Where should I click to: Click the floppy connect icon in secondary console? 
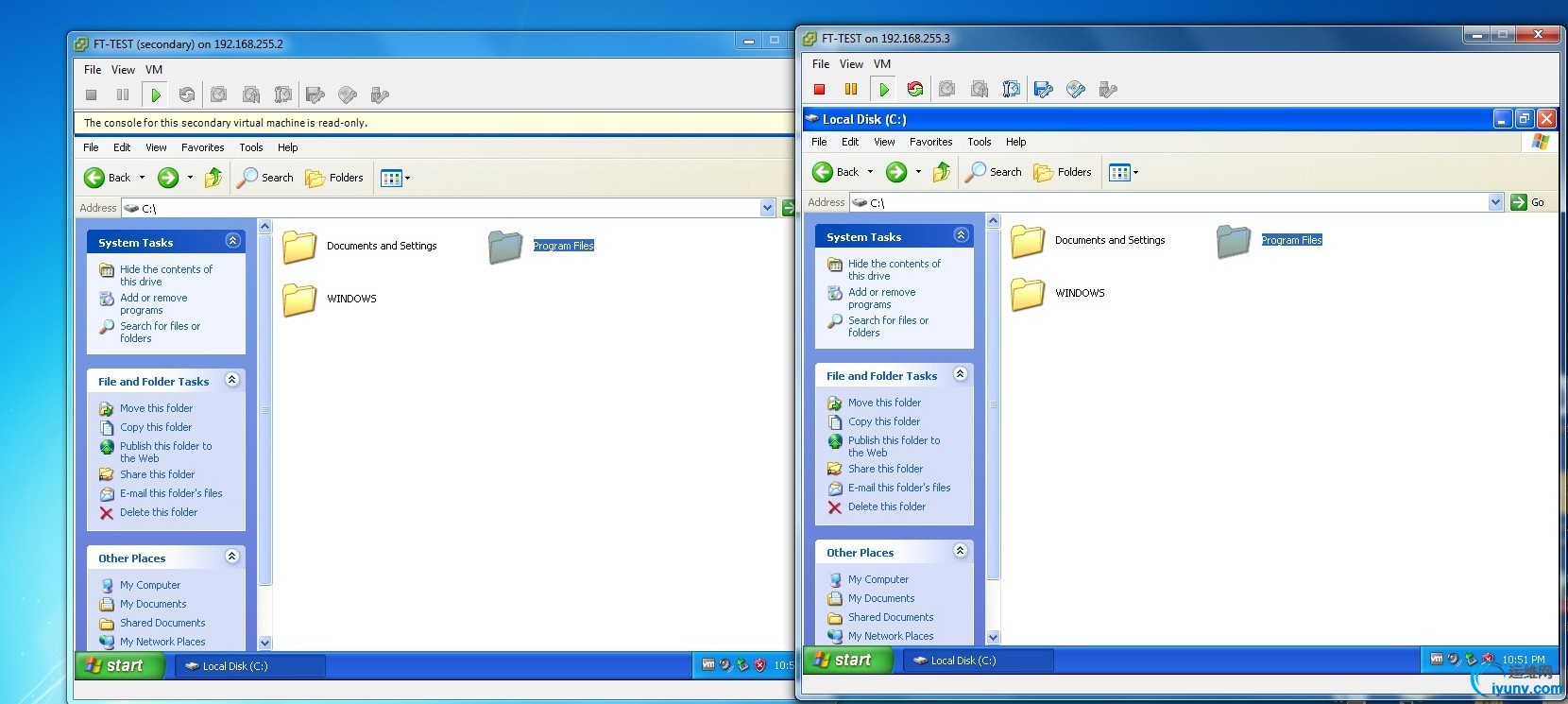[x=315, y=94]
